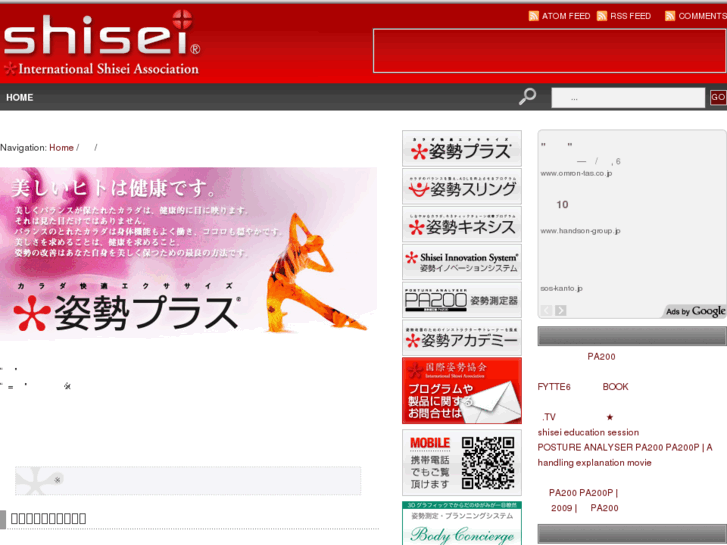Image resolution: width=727 pixels, height=545 pixels.
Task: Click the large 姿勢プラス hero banner
Action: [x=188, y=254]
